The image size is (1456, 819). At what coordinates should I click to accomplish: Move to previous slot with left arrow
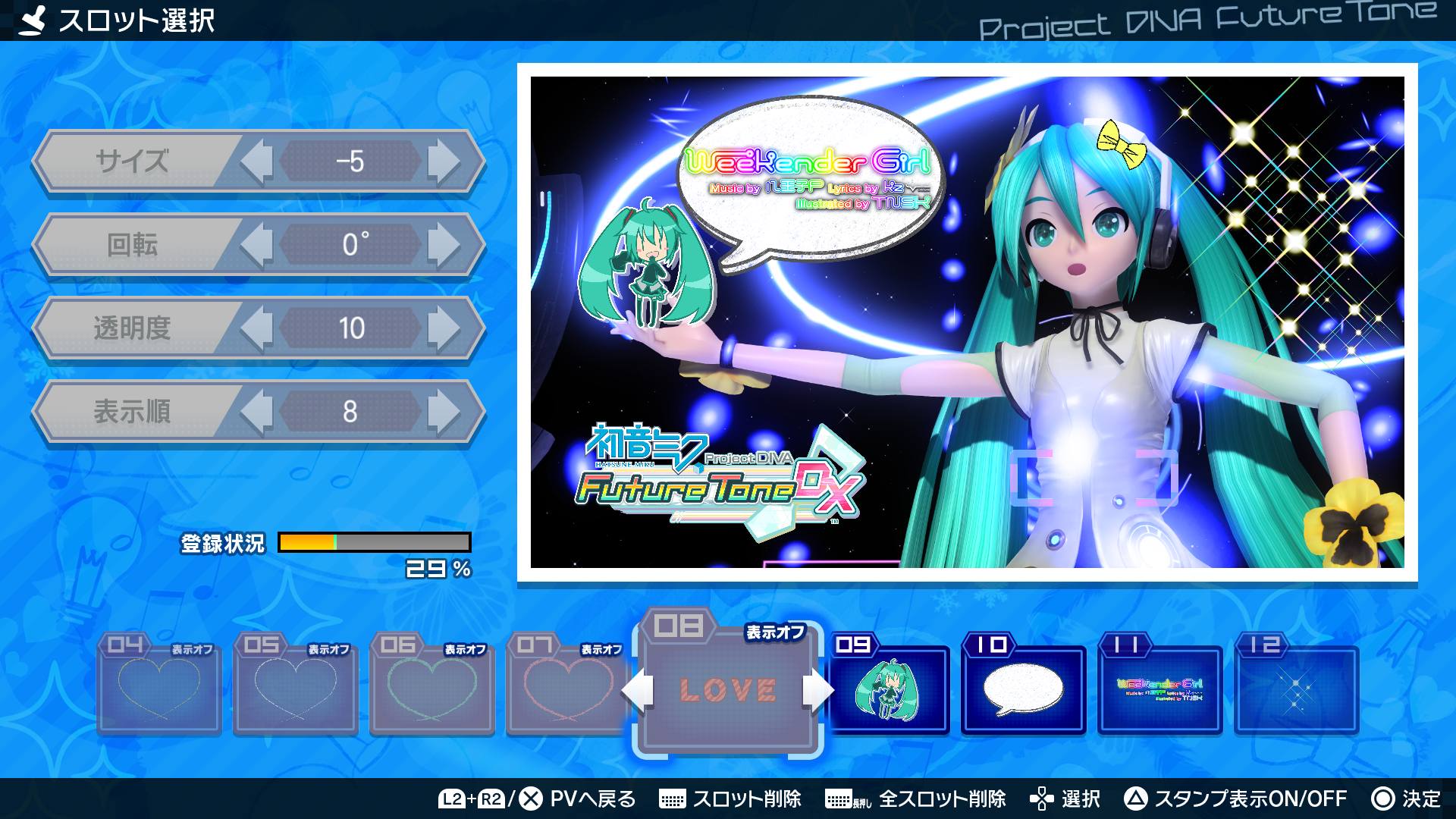(x=638, y=690)
